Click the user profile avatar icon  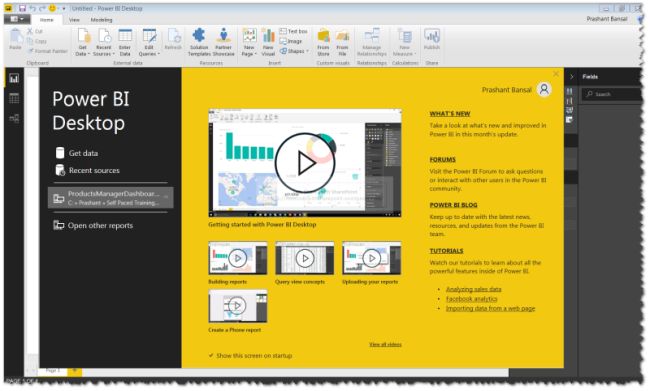(x=544, y=89)
